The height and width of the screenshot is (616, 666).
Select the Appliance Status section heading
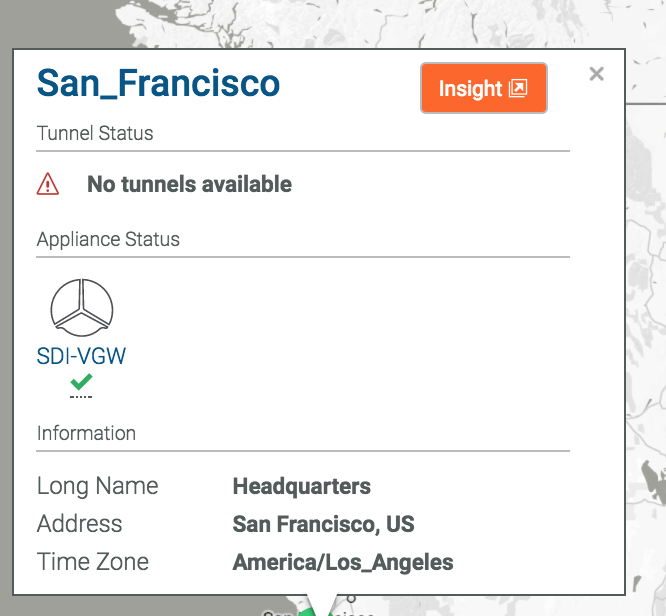[x=108, y=240]
